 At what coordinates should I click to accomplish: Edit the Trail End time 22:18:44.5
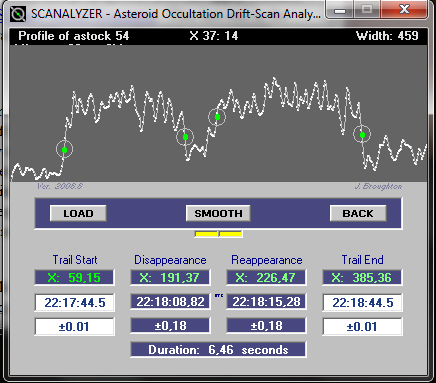pyautogui.click(x=362, y=303)
